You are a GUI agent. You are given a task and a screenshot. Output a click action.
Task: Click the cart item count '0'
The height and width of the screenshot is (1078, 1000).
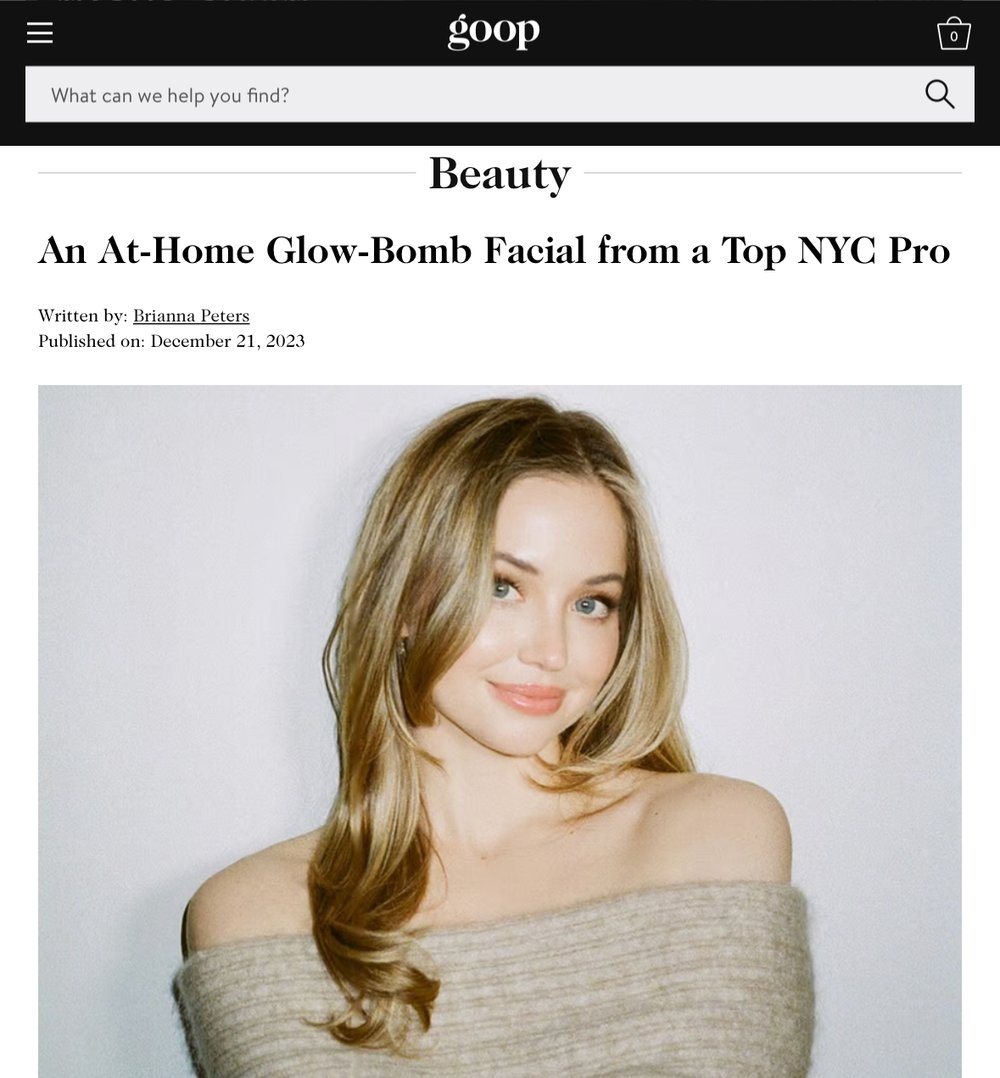coord(954,37)
